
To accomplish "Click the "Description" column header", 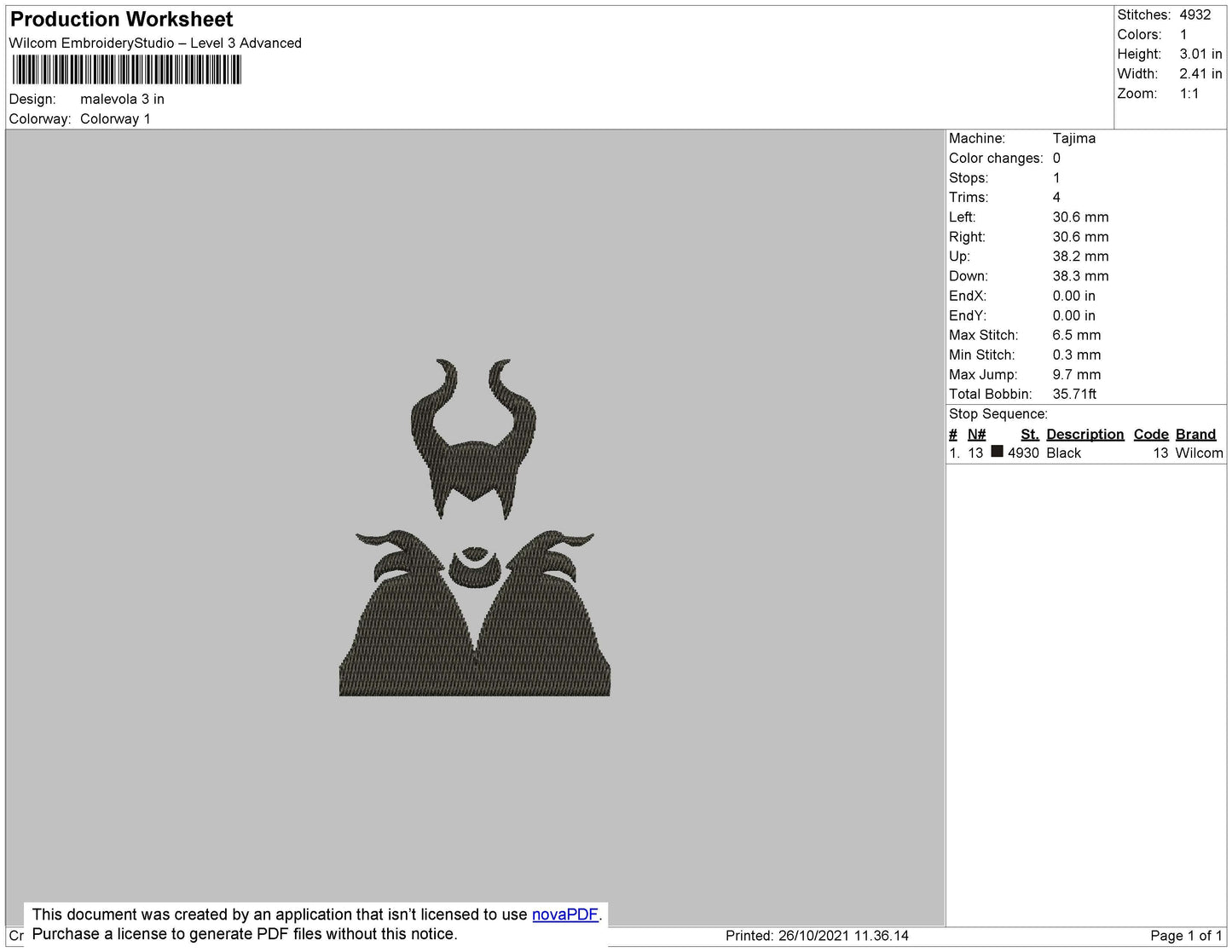I will [1085, 435].
